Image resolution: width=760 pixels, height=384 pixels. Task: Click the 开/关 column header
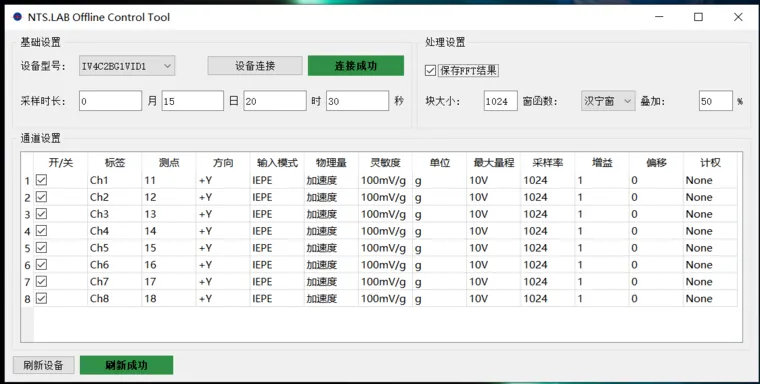pyautogui.click(x=61, y=163)
